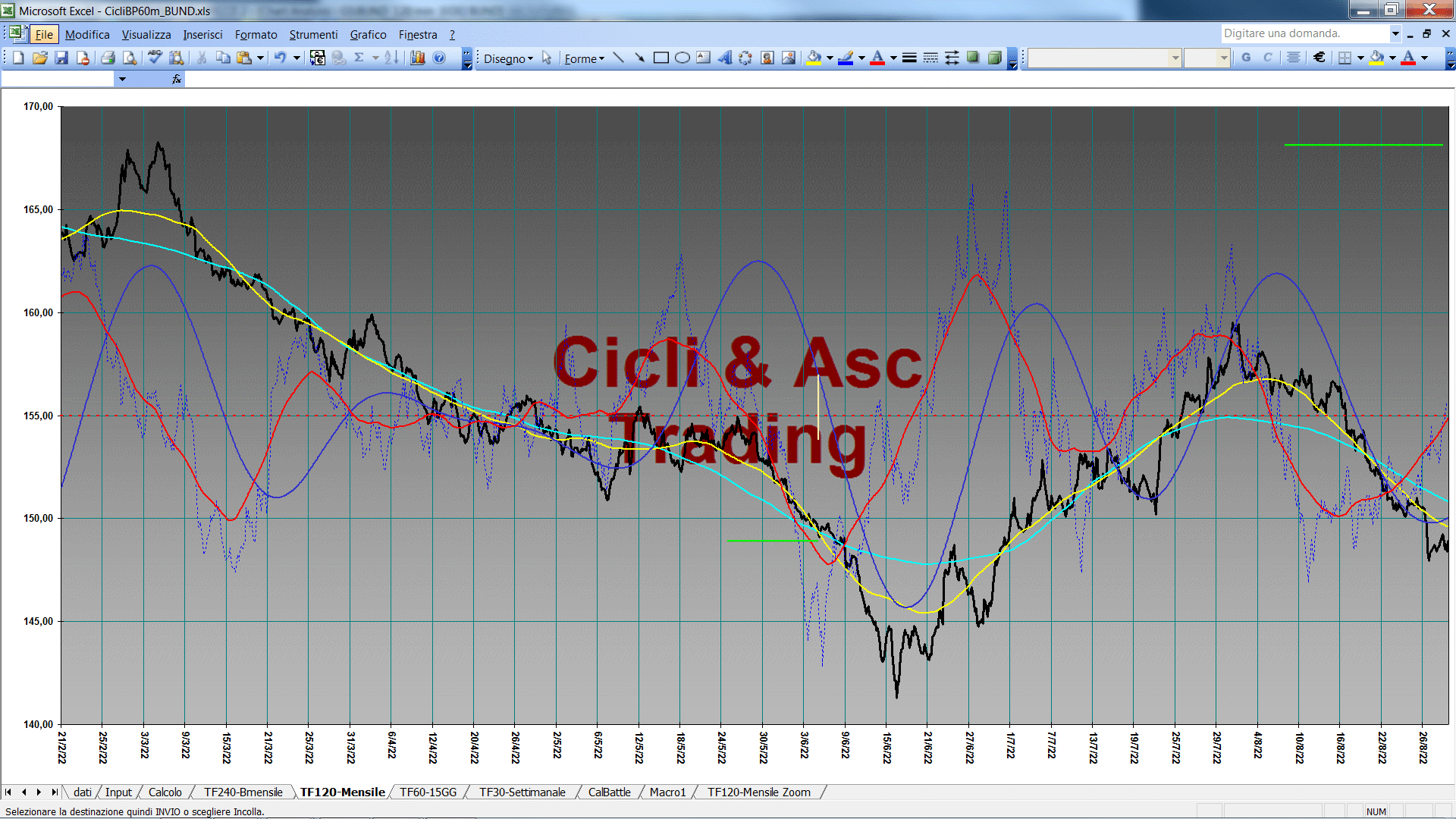This screenshot has width=1456, height=819.
Task: Insert a Text Box with its icon
Action: tap(703, 58)
